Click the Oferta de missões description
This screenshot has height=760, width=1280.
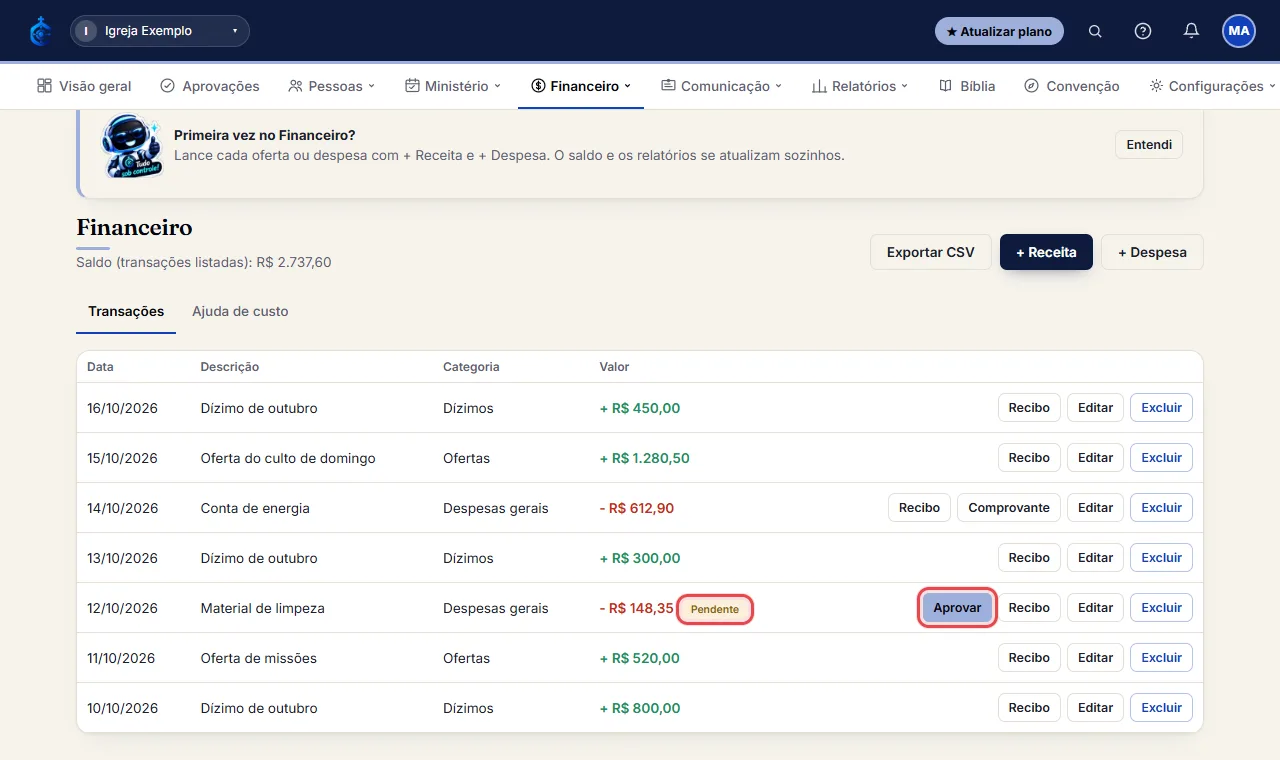tap(258, 658)
